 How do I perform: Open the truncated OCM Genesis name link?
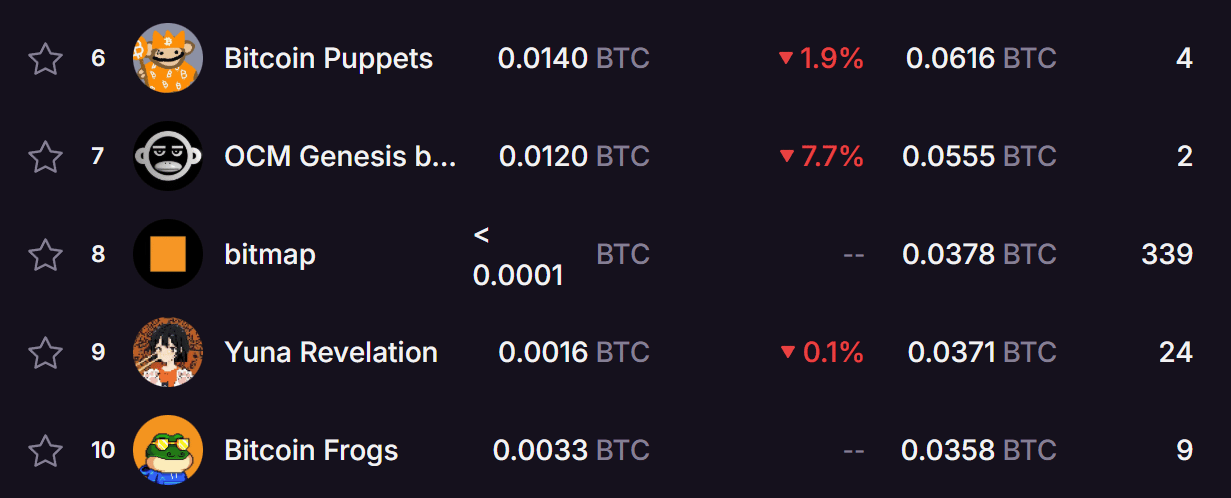340,157
